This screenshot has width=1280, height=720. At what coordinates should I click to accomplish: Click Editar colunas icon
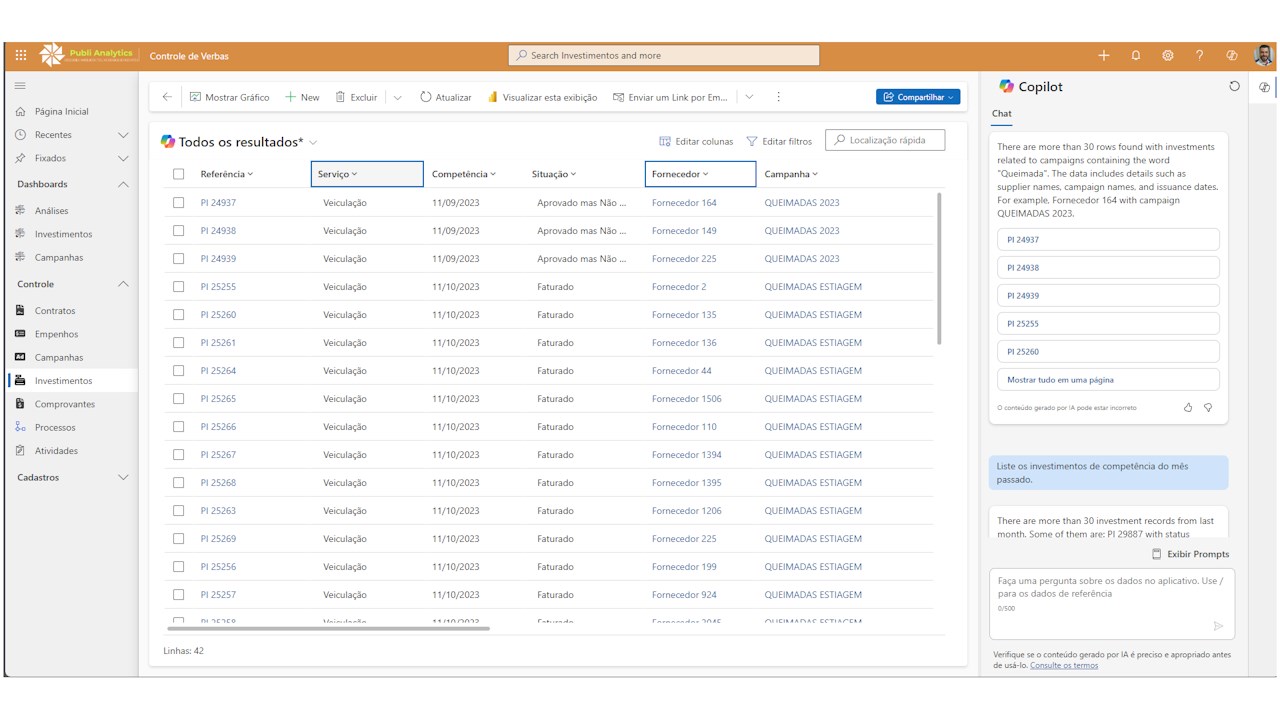[665, 141]
